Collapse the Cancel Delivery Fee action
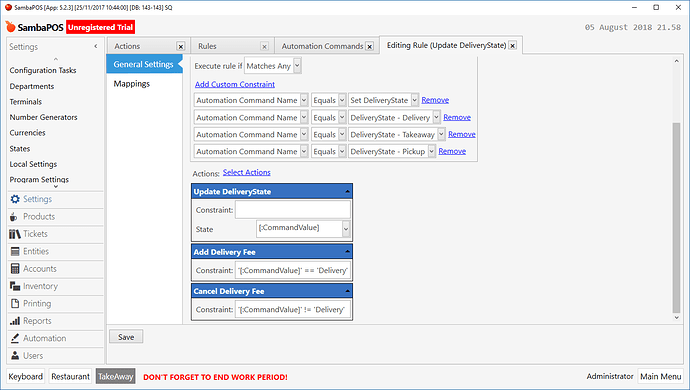Screen dimensions: 690x390 (347, 291)
